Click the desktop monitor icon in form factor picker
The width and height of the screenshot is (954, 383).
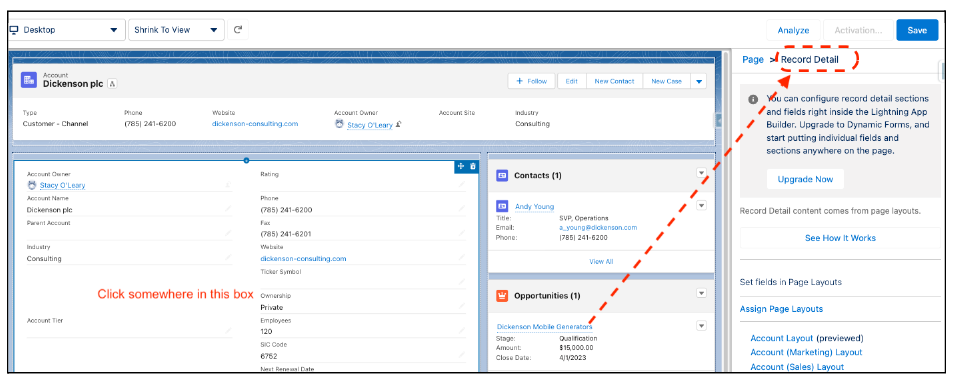coord(14,30)
